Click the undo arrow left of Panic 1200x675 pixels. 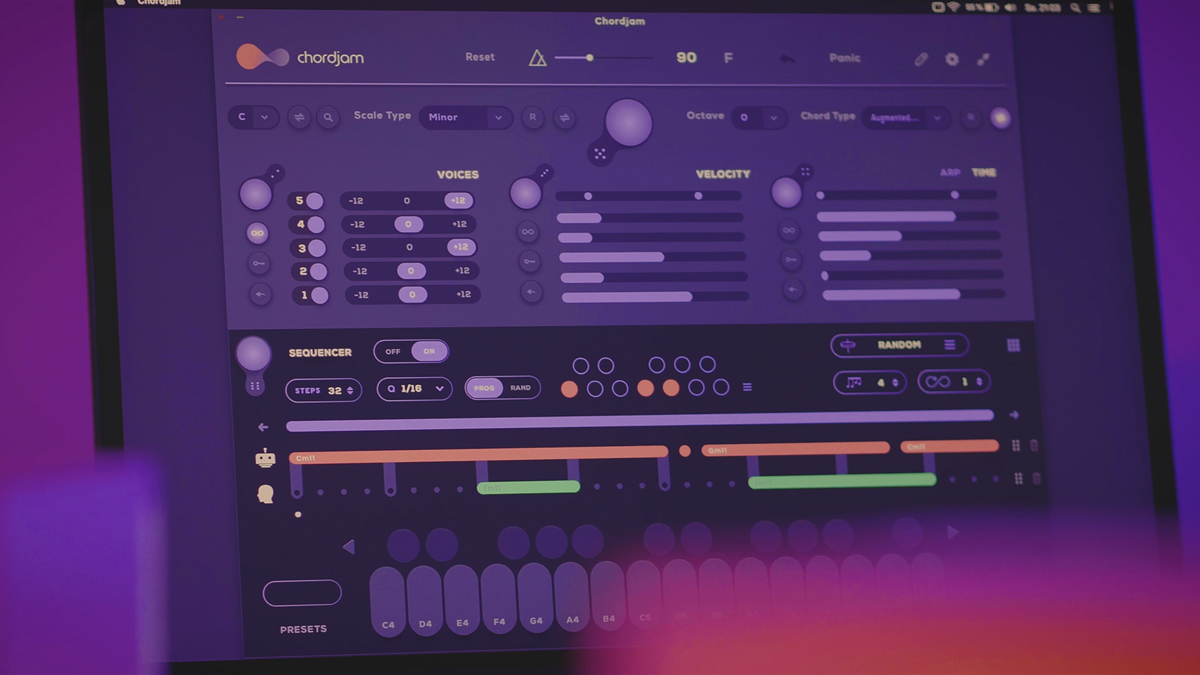click(787, 58)
